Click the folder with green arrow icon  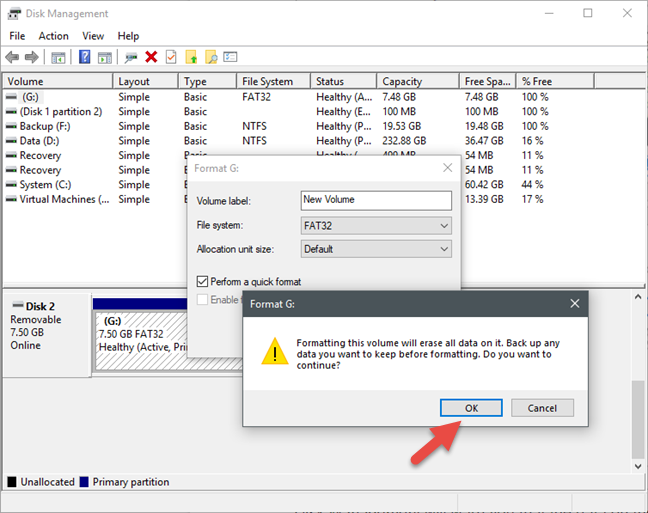191,57
